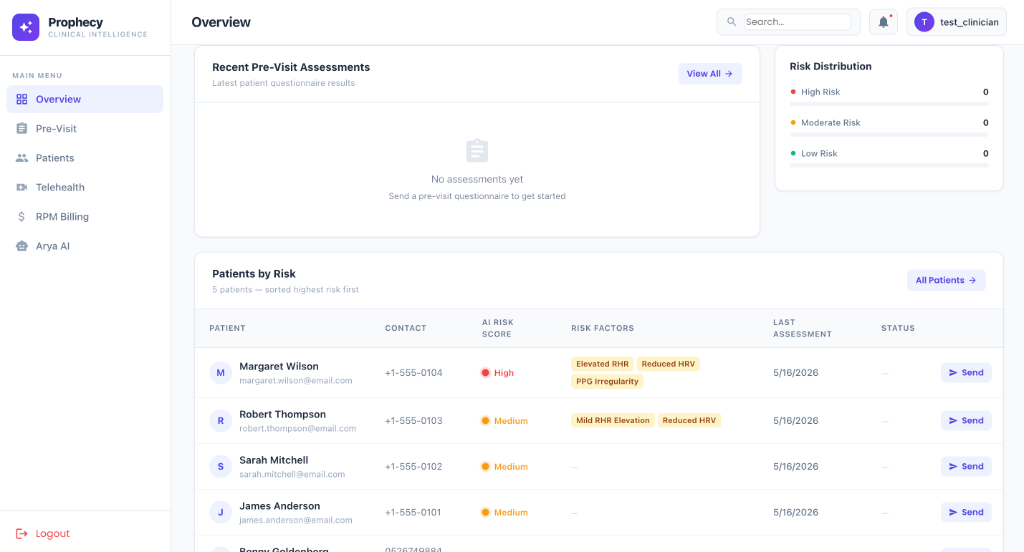Click the Pre-Visit clipboard icon in sidebar

click(22, 129)
